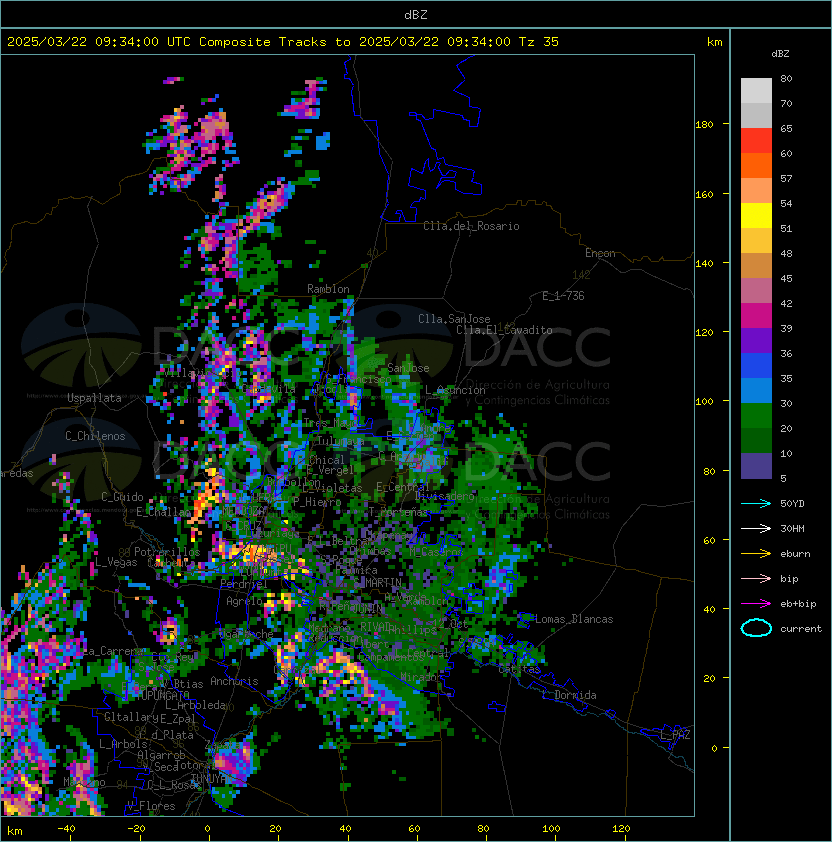
Task: Pick the gold swatch between 51 and 48 dBZ
Action: pos(756,241)
